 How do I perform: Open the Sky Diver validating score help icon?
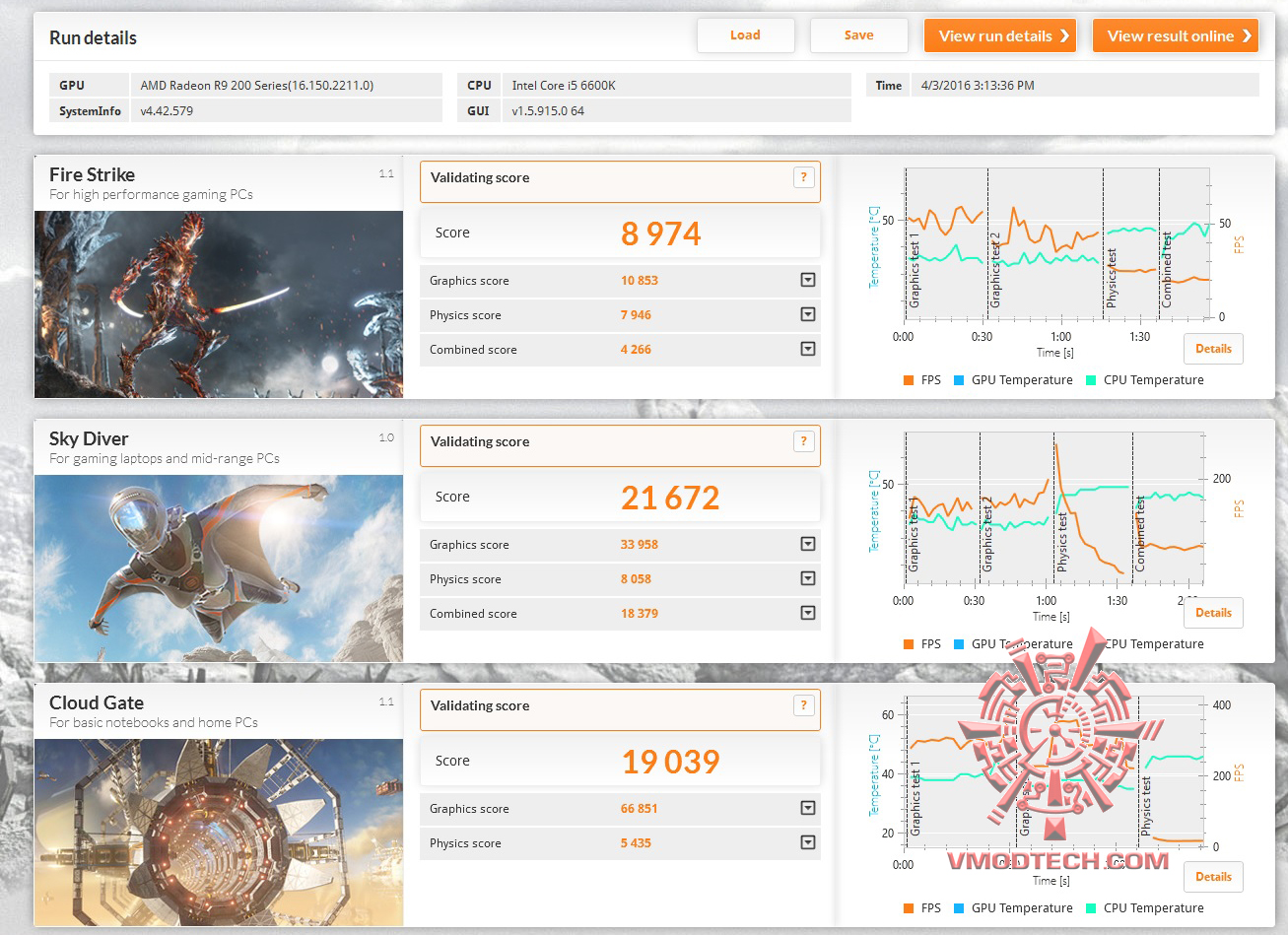click(x=803, y=441)
